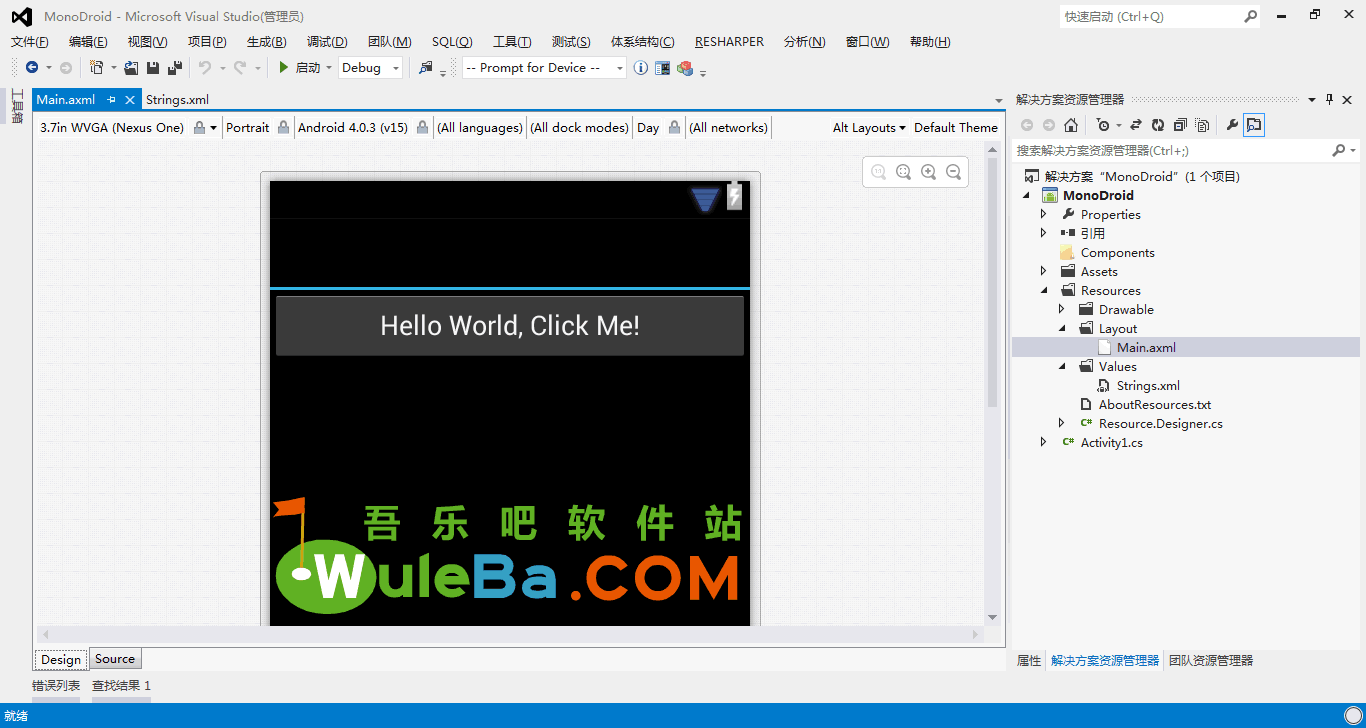The height and width of the screenshot is (728, 1366).
Task: Select Strings.xml in Solution Explorer
Action: 1148,385
